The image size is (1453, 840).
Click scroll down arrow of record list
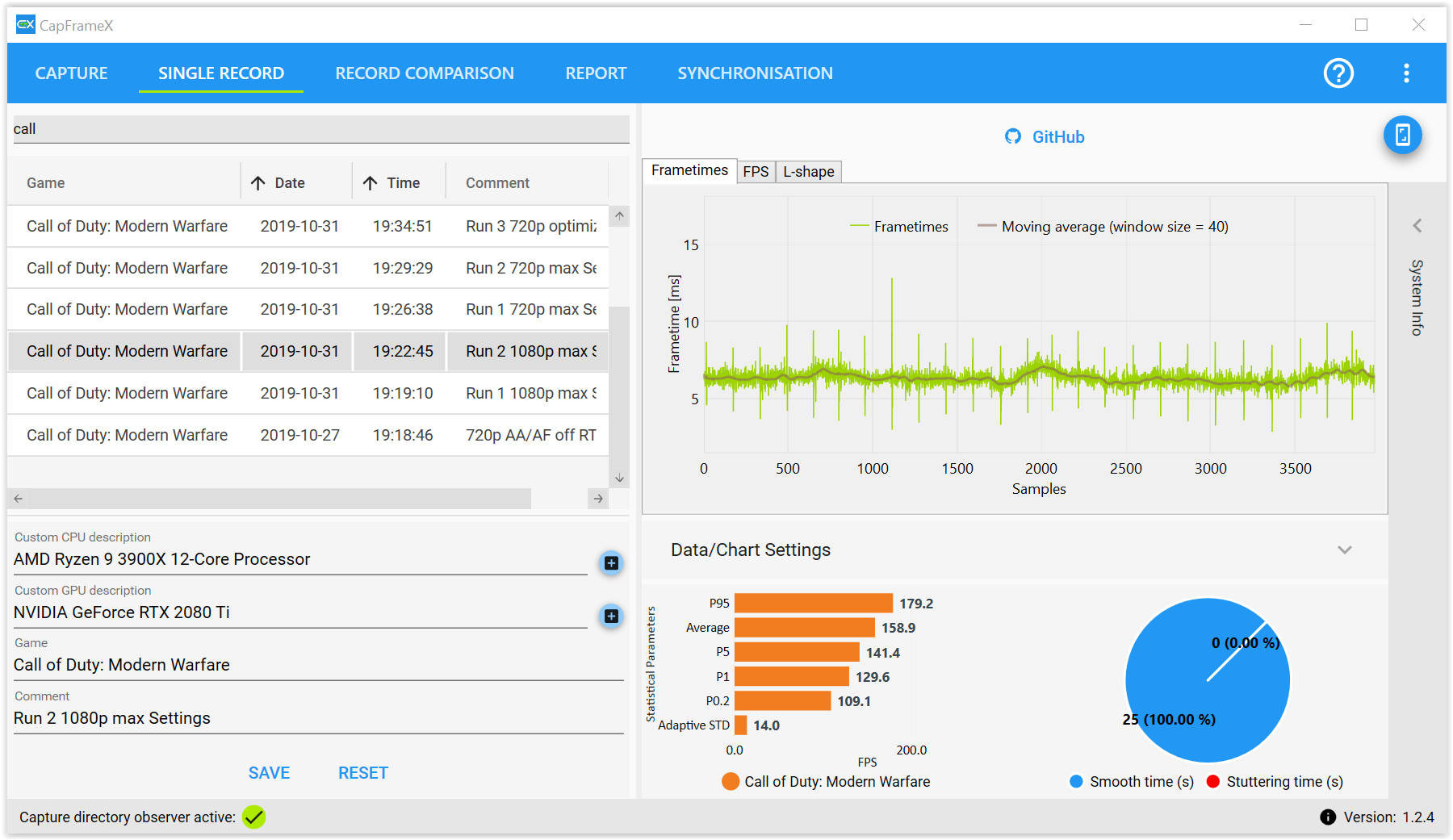[619, 478]
